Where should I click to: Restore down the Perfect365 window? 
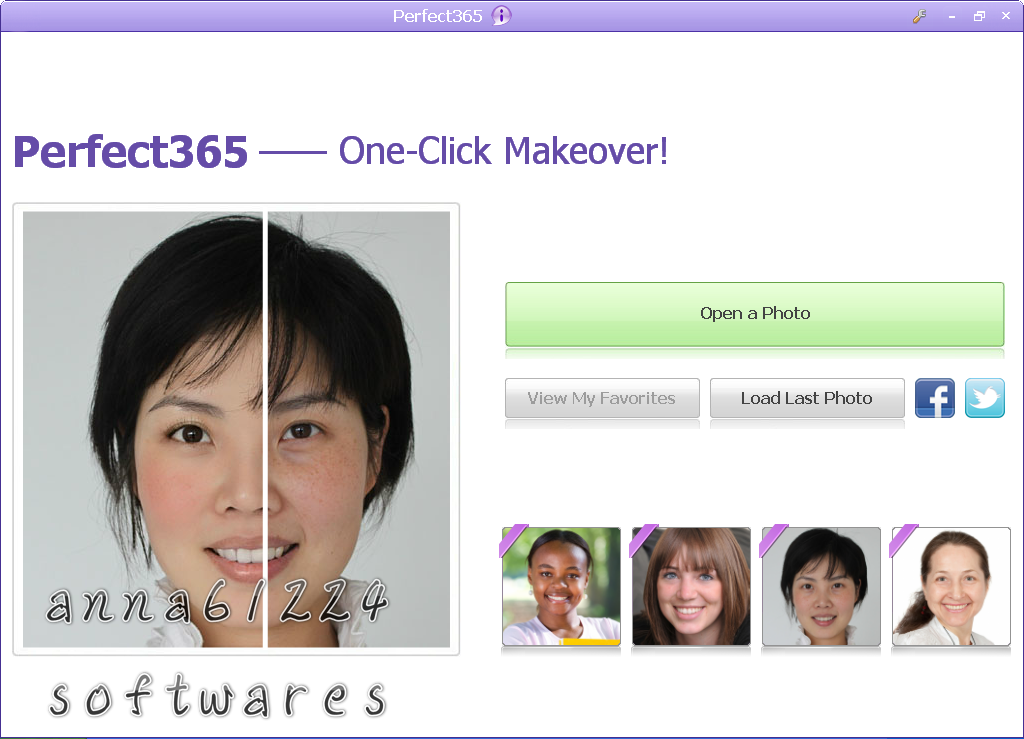coord(979,16)
